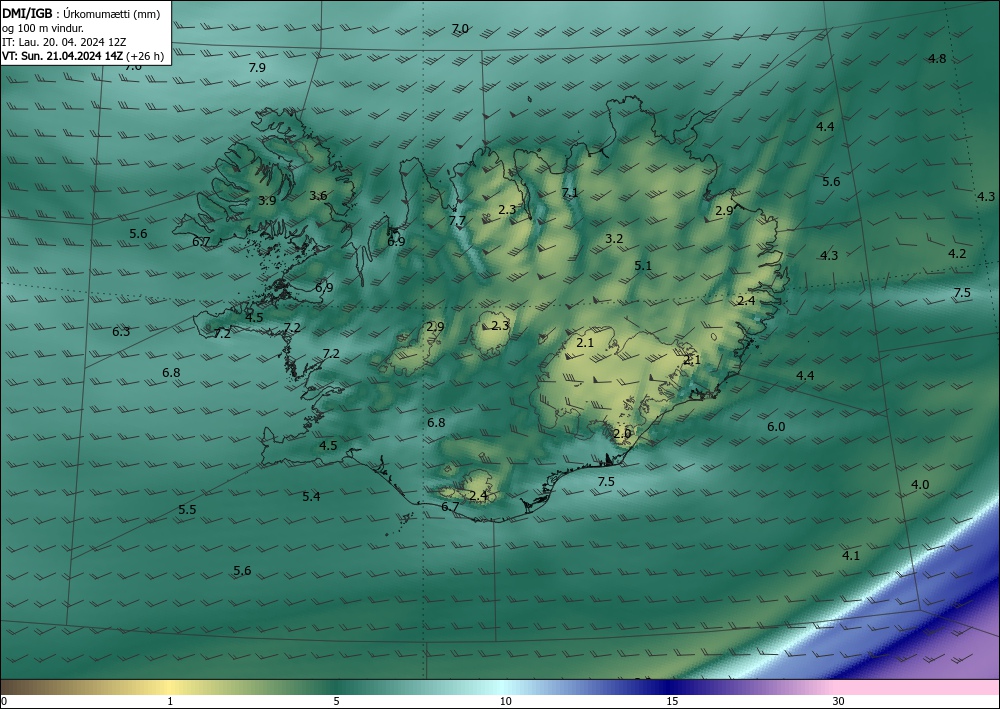Click the map value '6.0'
Viewport: 1000px width, 709px height.
pyautogui.click(x=776, y=427)
